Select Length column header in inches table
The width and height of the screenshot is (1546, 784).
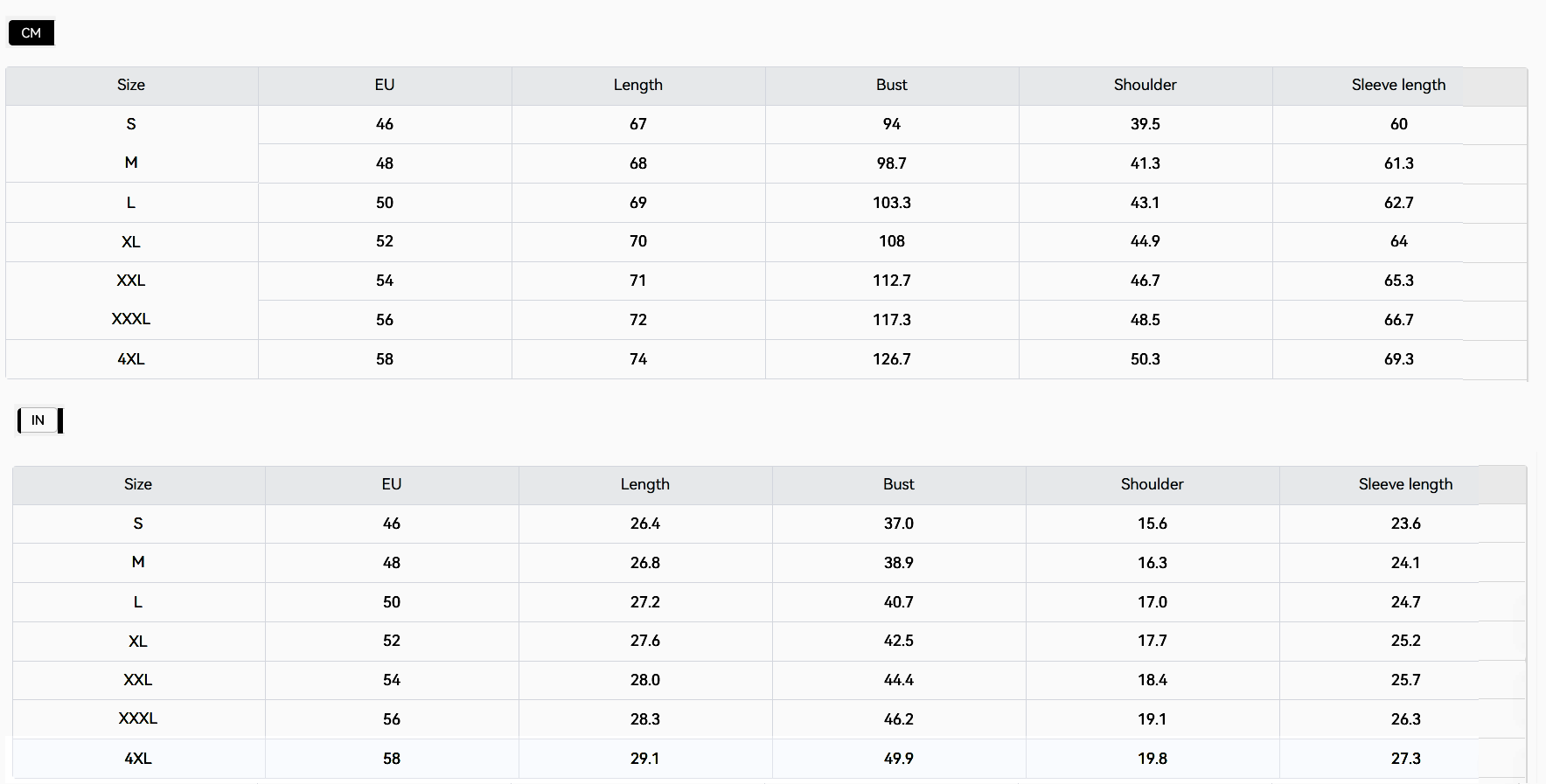644,484
